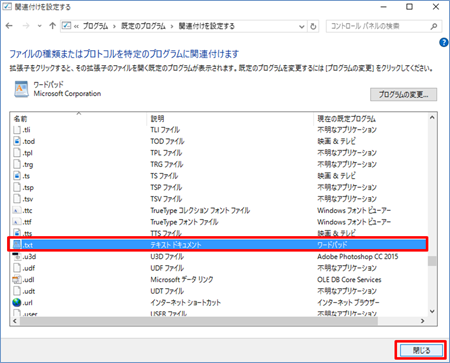Select the .tsv file icon

tap(17, 199)
